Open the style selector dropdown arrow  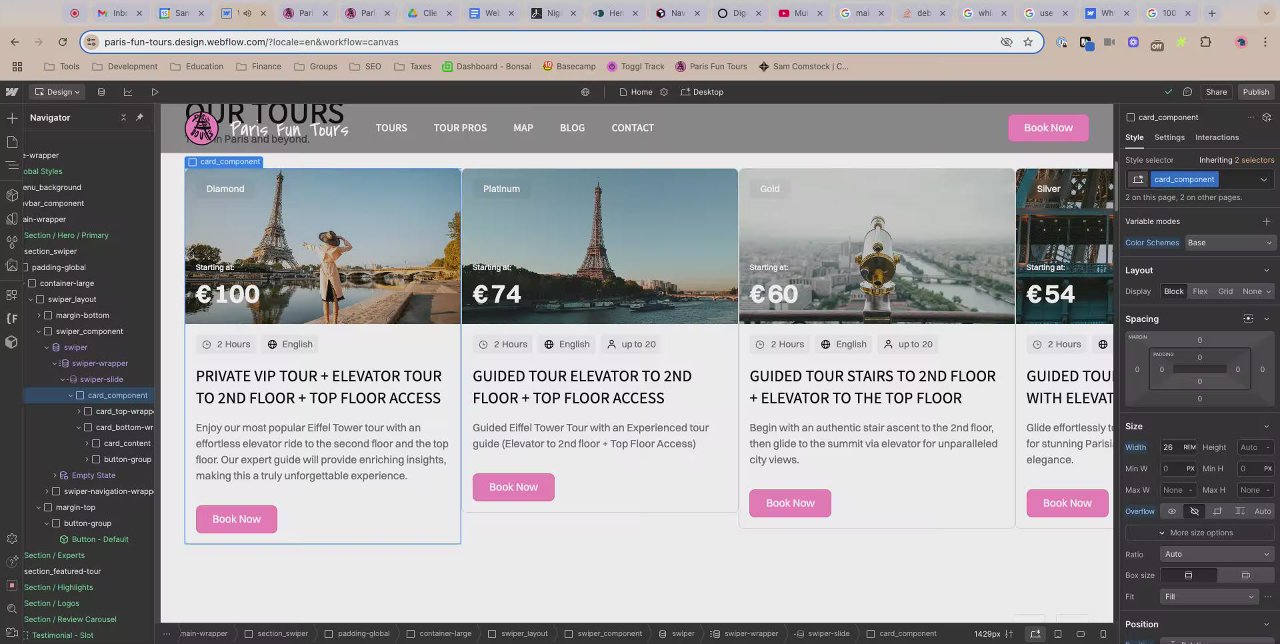(1263, 180)
